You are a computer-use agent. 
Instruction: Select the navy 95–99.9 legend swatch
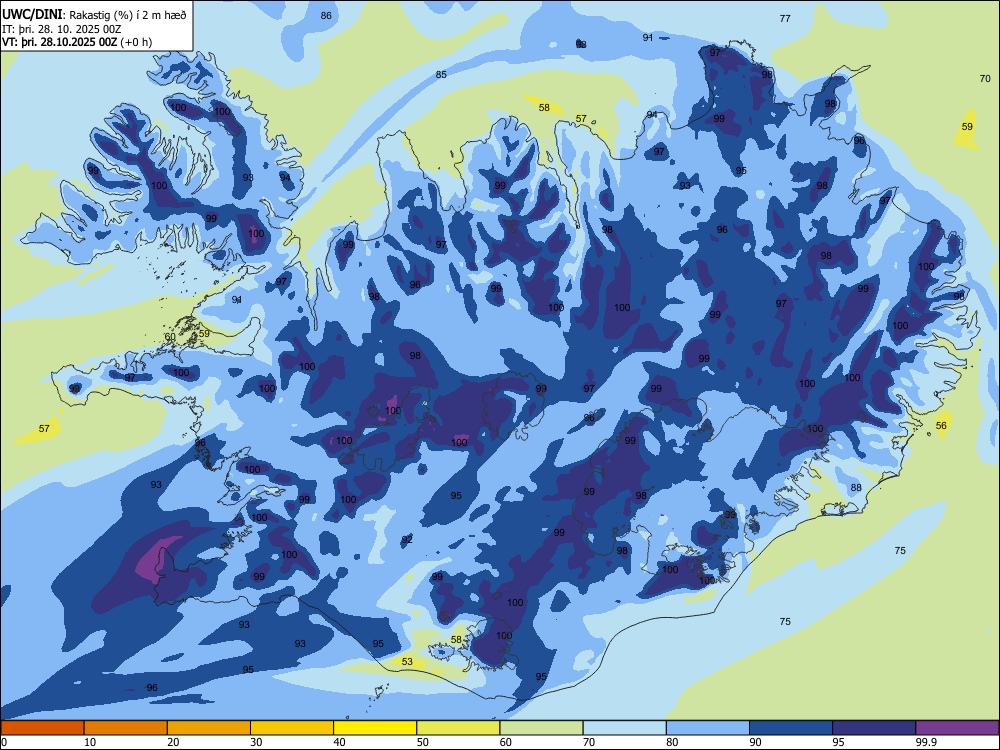pos(874,728)
